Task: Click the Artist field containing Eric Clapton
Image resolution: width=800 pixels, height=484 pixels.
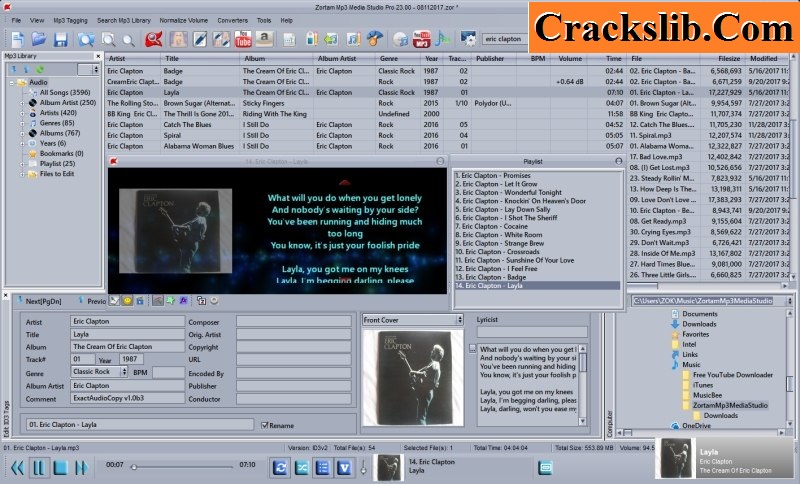Action: (128, 321)
